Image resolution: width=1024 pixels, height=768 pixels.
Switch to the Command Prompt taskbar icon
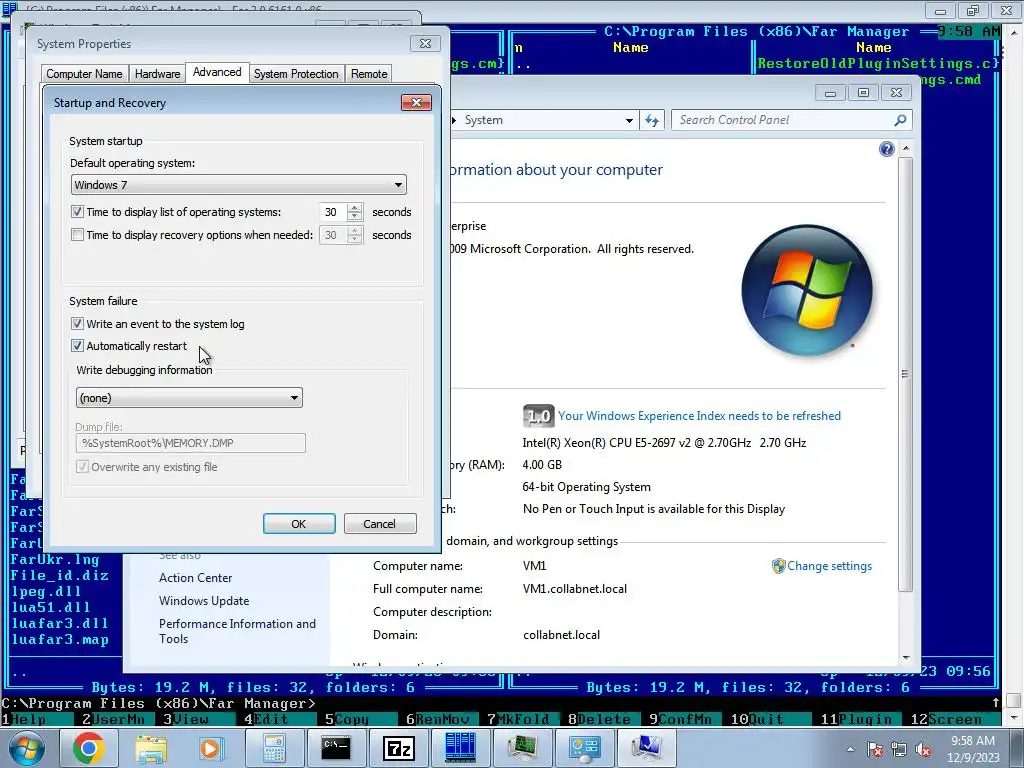(336, 748)
